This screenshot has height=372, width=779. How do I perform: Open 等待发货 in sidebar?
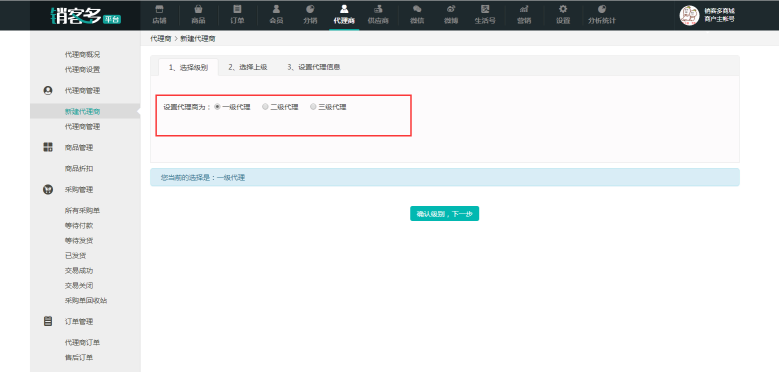coord(79,240)
